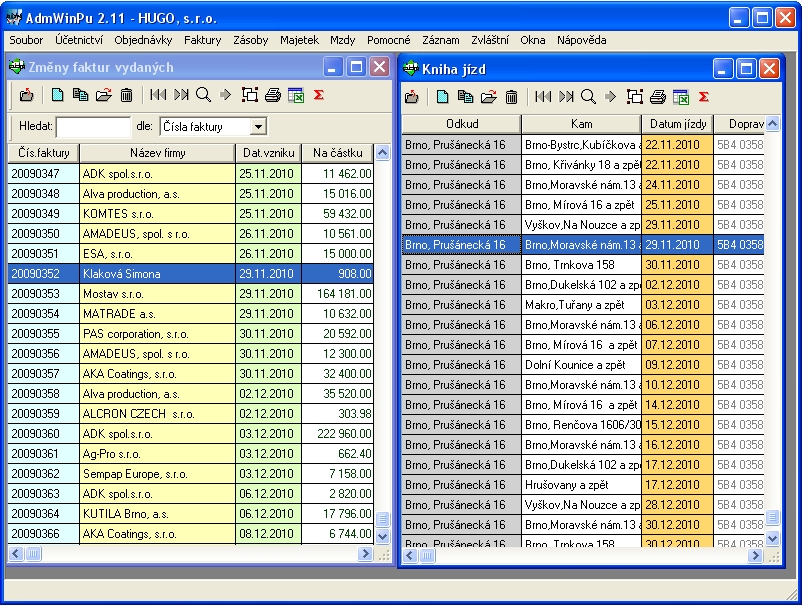The height and width of the screenshot is (606, 803).
Task: Open the Nápověda menu
Action: (581, 40)
